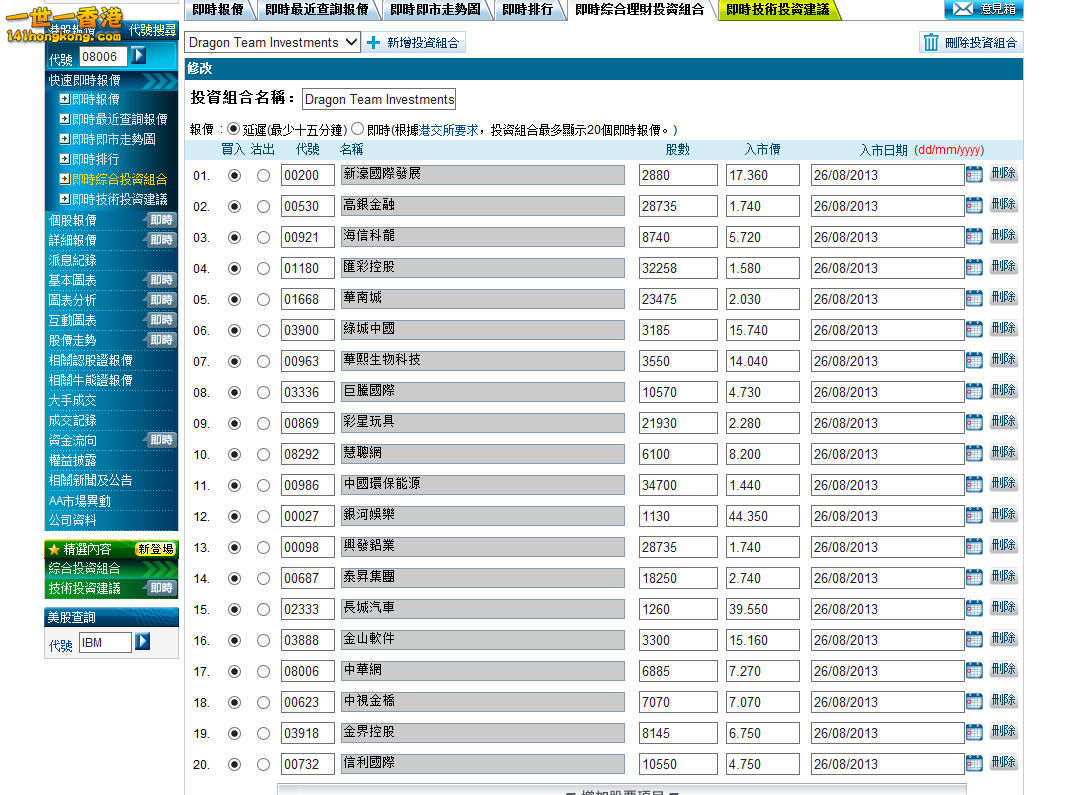Switch to the 即時即市走勢圖 tab
Viewport: 1084px width, 795px height.
pyautogui.click(x=435, y=9)
